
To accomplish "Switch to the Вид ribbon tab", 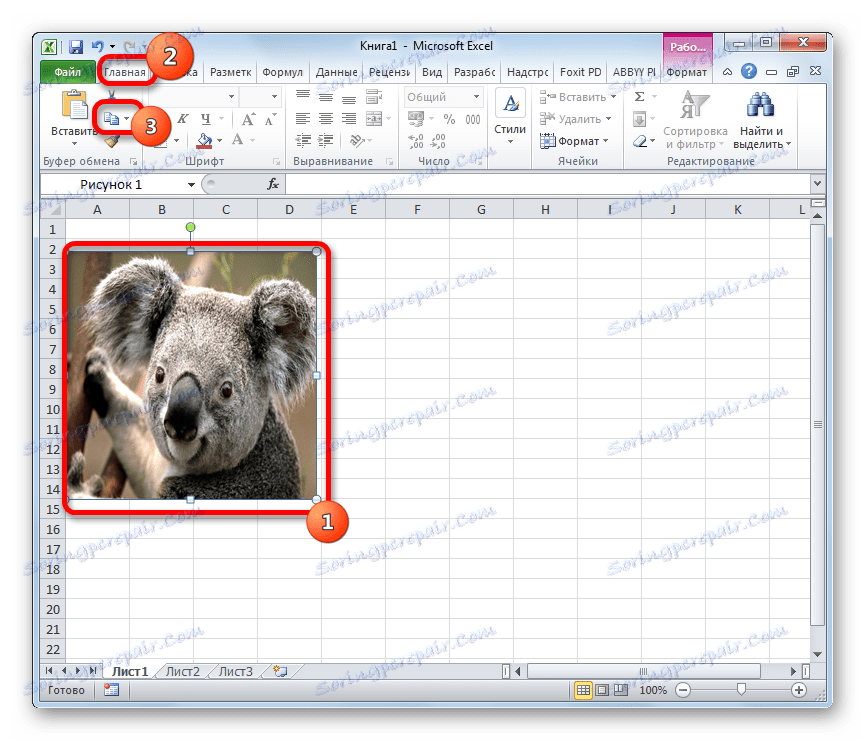I will [x=432, y=71].
